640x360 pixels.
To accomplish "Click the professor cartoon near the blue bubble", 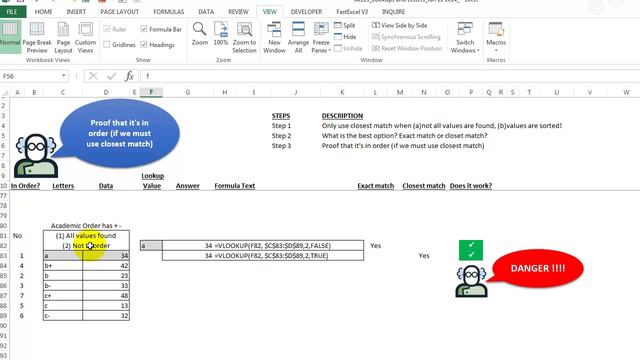I will 36,155.
